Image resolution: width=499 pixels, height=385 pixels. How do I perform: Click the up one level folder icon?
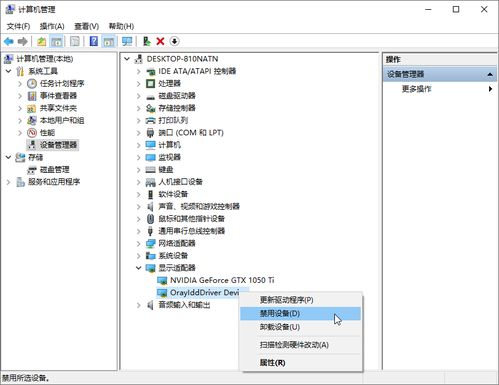tap(41, 41)
